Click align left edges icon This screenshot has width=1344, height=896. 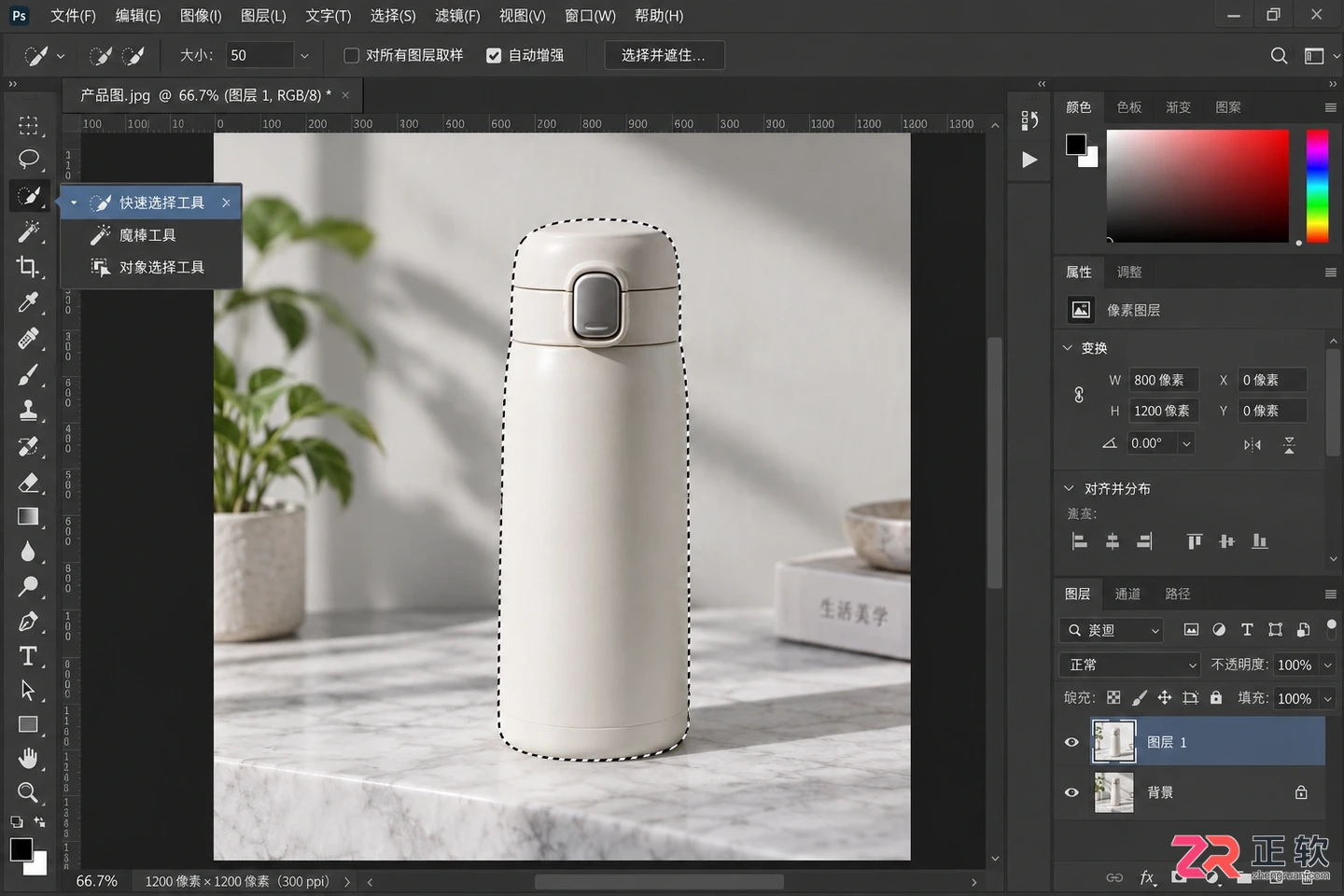(1080, 541)
